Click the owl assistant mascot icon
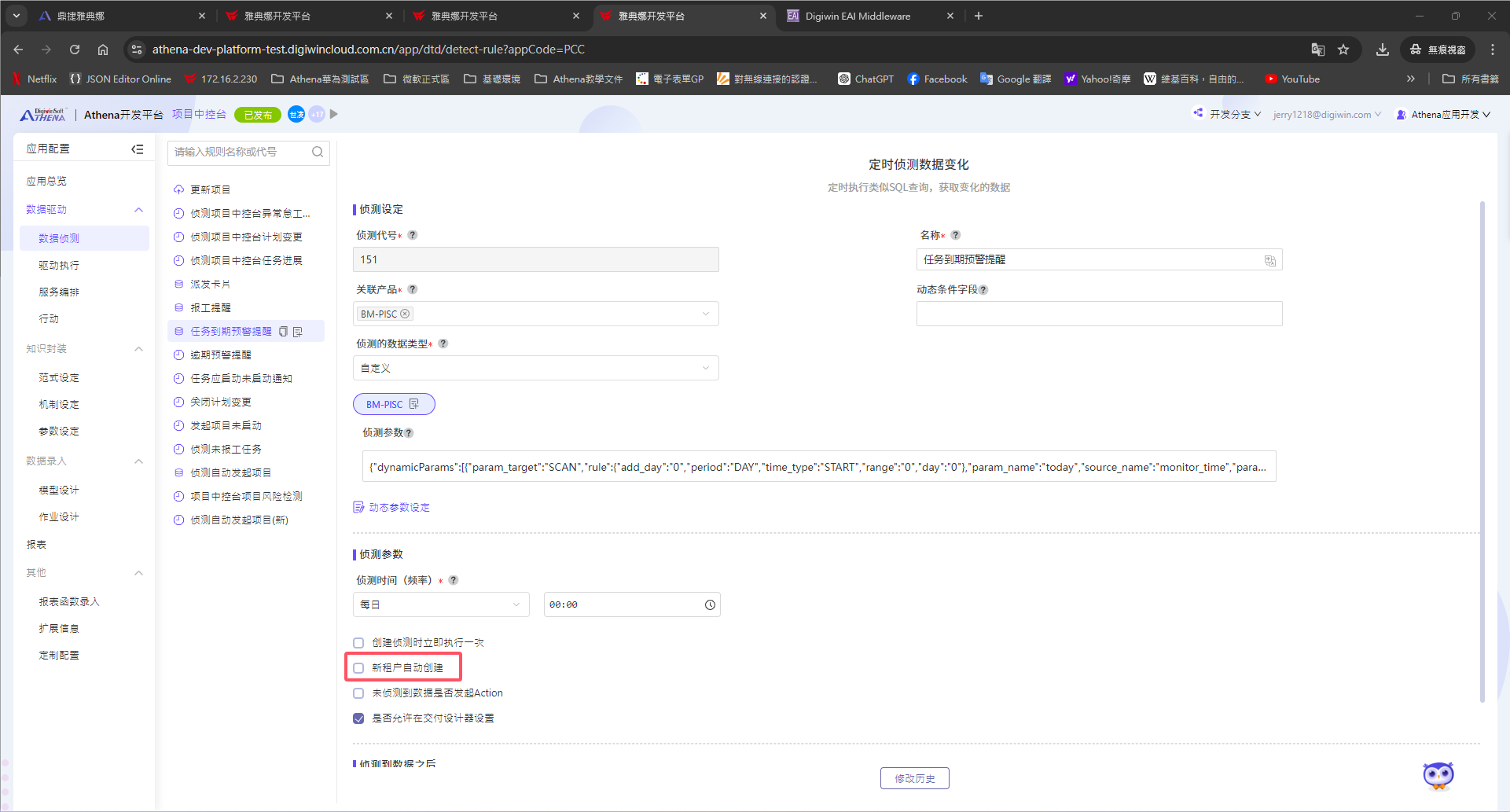1510x812 pixels. 1438,776
